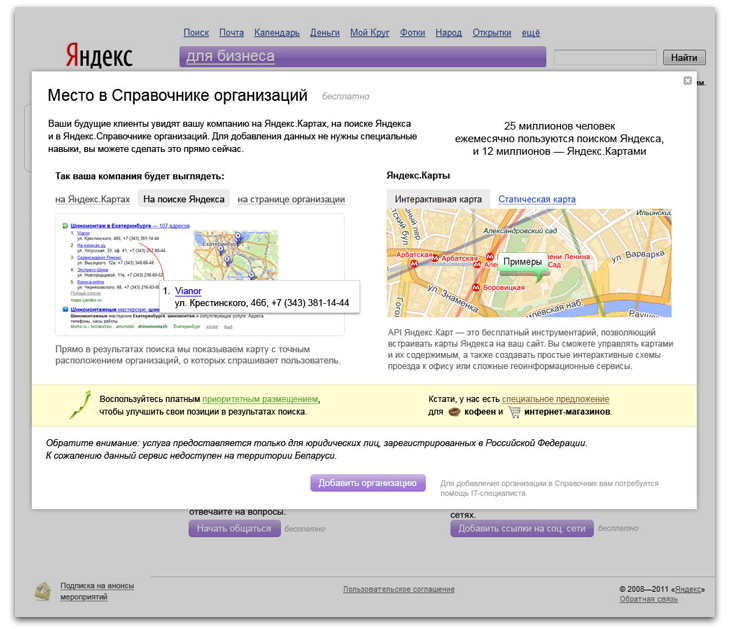Select the На поиске Яндекса tab
730x629 pixels.
click(183, 199)
